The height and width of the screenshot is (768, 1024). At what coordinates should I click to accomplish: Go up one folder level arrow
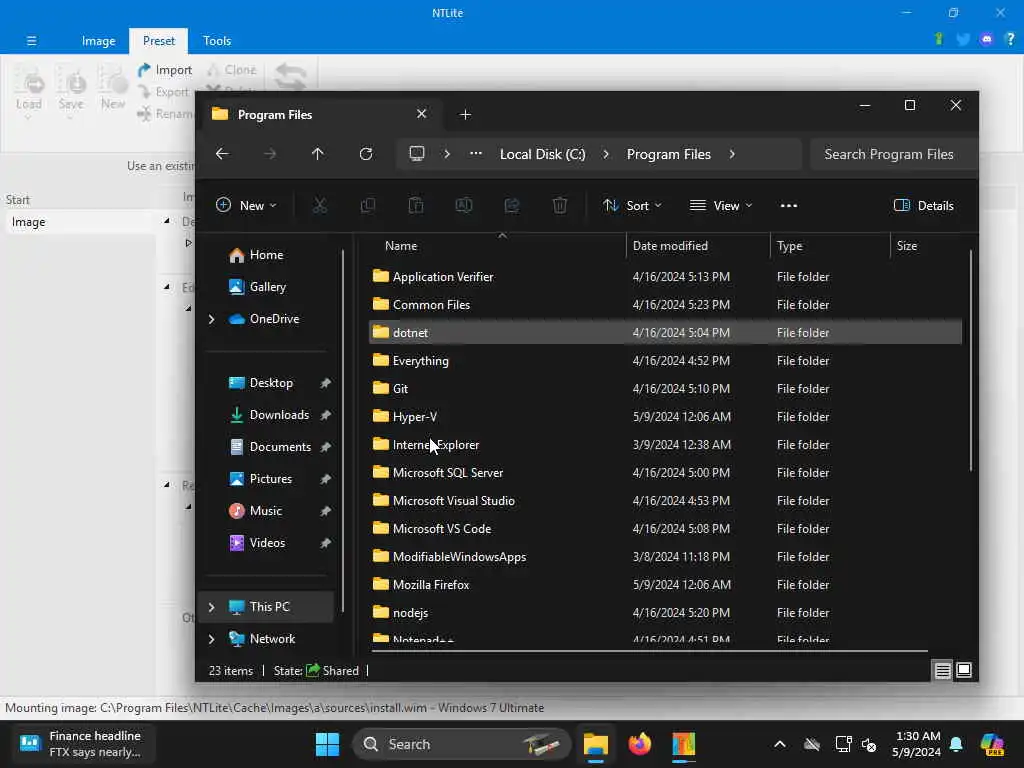pos(317,154)
